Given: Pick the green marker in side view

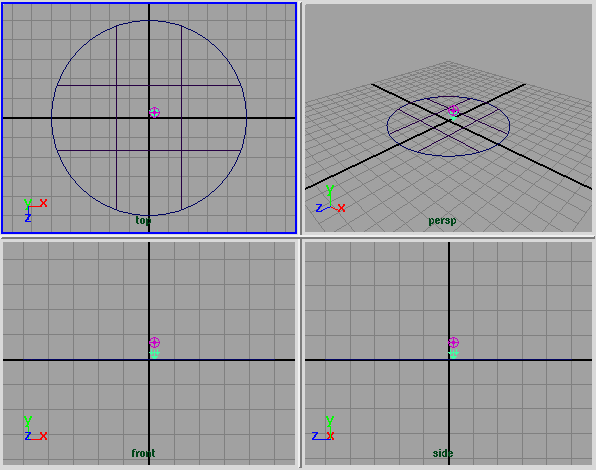Looking at the screenshot, I should point(453,354).
